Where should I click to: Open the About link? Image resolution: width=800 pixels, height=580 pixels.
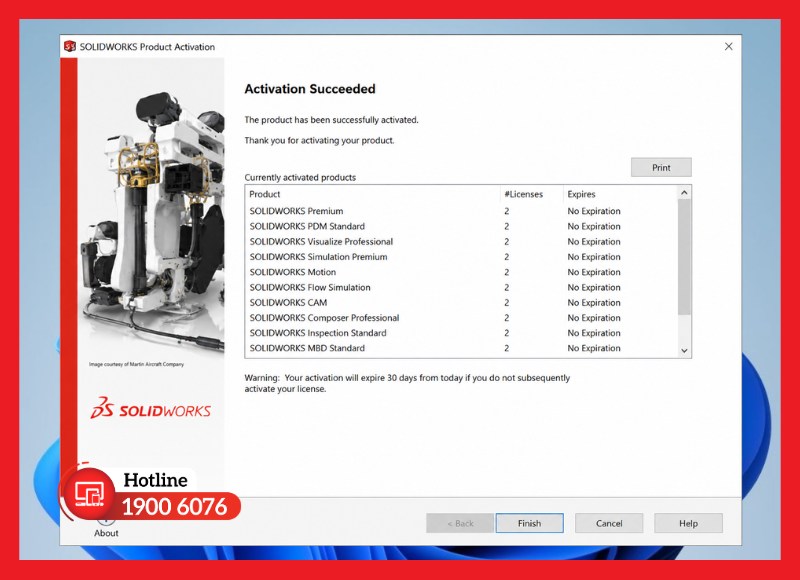tap(106, 533)
